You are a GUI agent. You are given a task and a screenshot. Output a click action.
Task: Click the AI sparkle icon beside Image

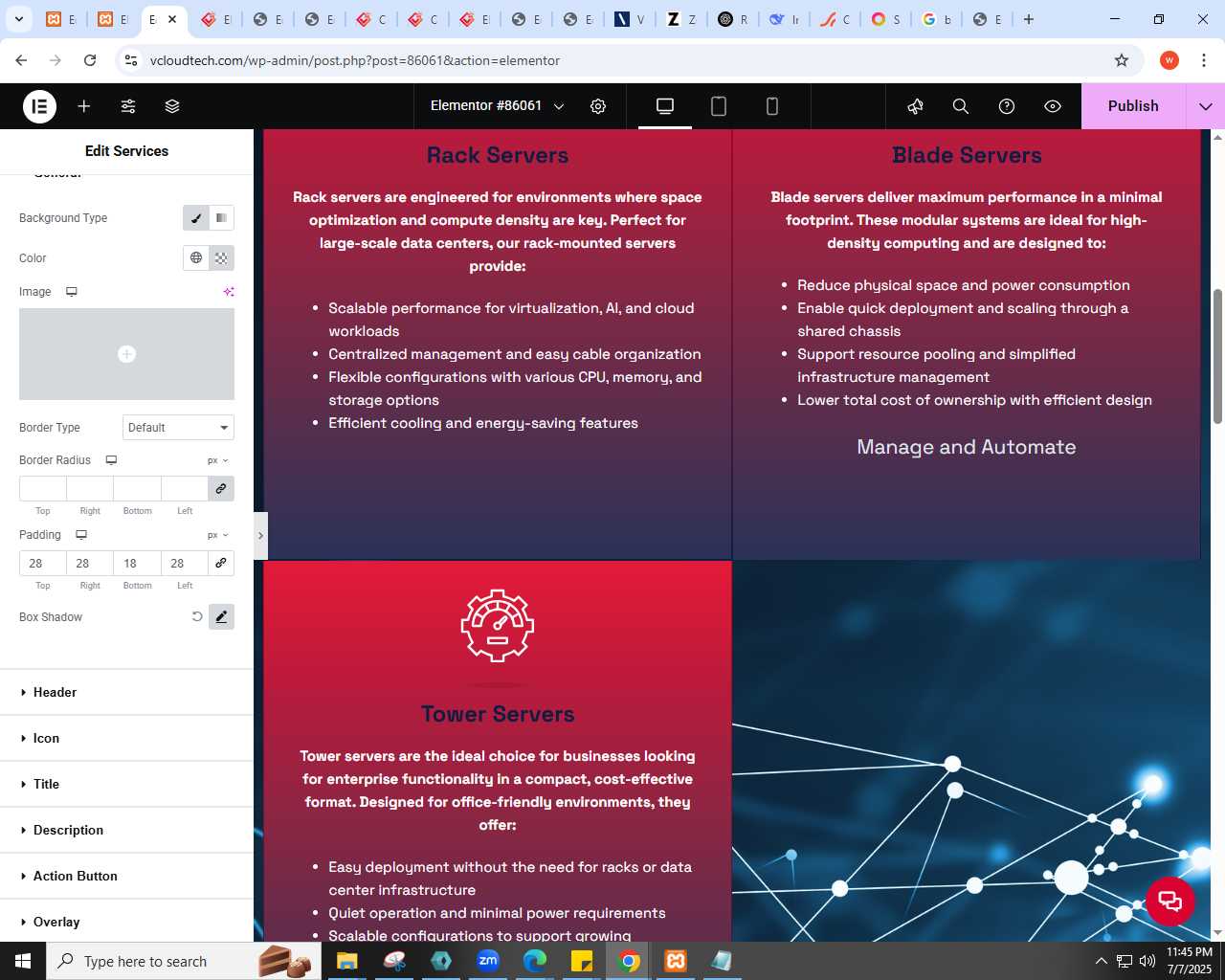[229, 292]
